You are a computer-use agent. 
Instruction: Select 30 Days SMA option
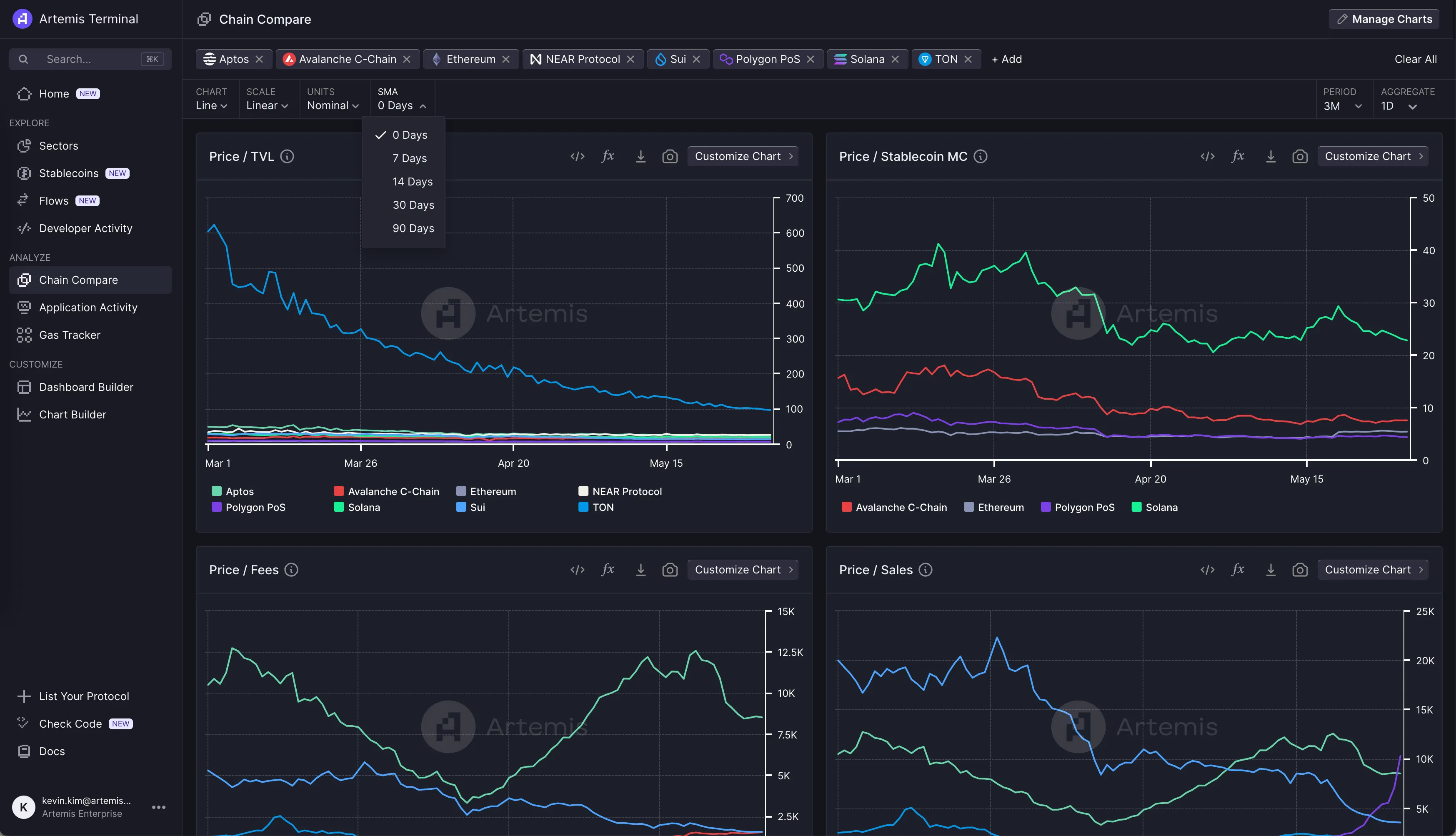pyautogui.click(x=404, y=205)
